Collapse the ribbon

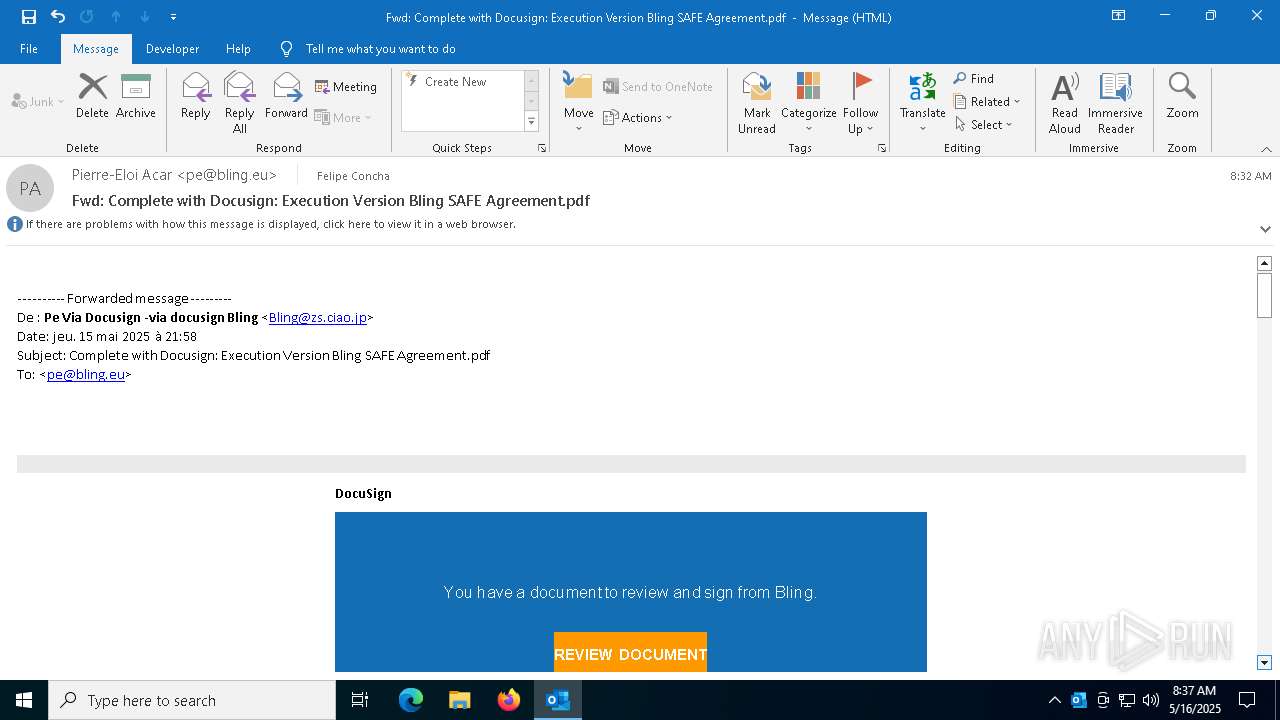coord(1266,149)
